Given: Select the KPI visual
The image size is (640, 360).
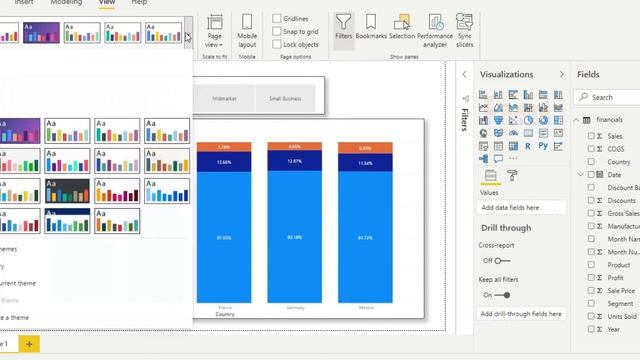Looking at the screenshot, I should 558,133.
